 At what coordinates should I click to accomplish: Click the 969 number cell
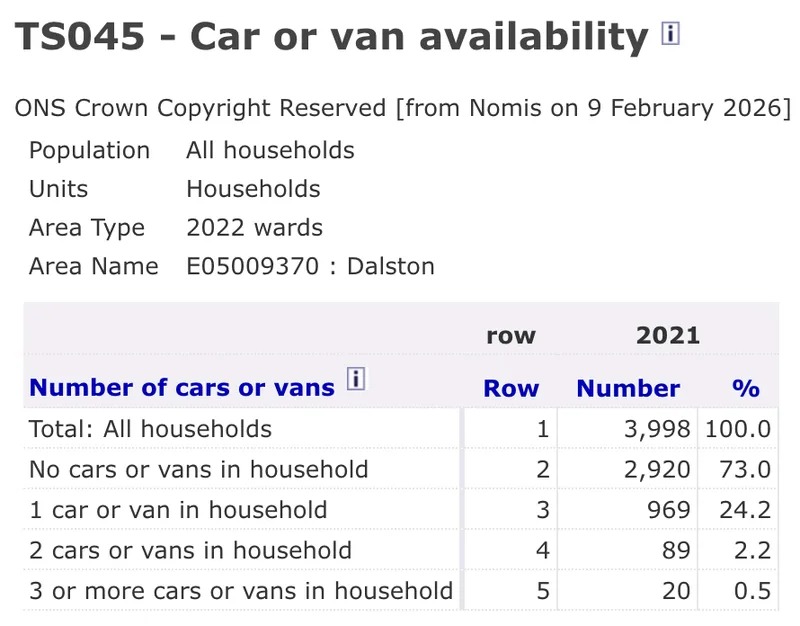pyautogui.click(x=668, y=510)
